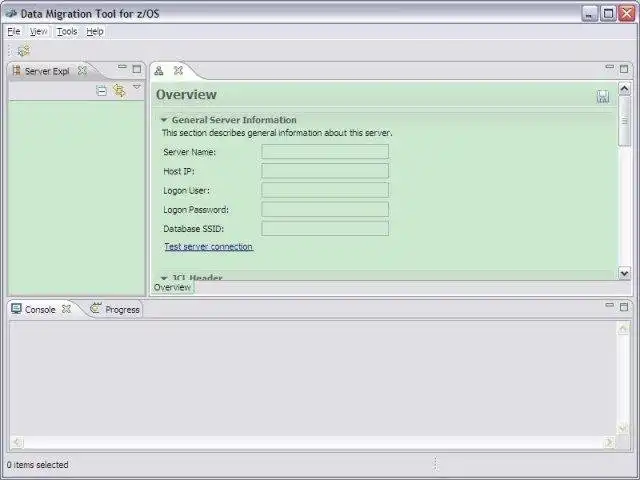This screenshot has height=480, width=640.
Task: Open the Tools menu
Action: pyautogui.click(x=67, y=31)
